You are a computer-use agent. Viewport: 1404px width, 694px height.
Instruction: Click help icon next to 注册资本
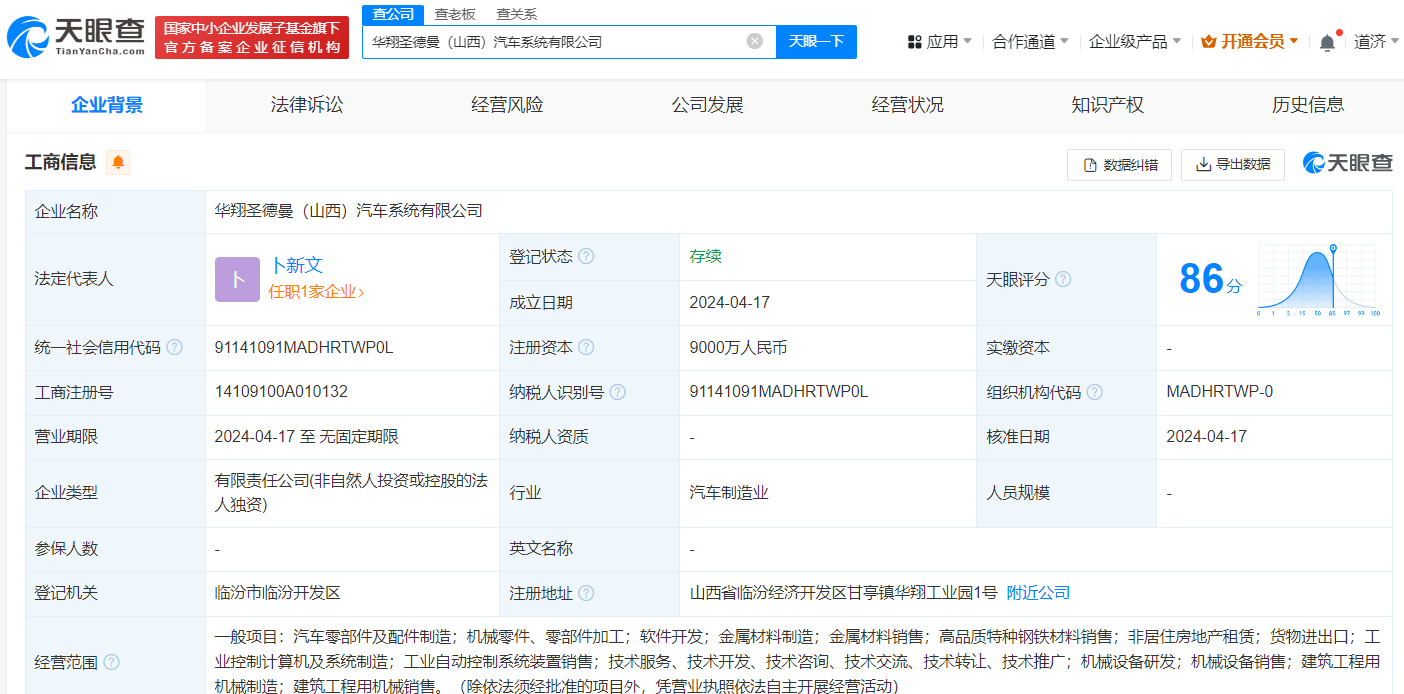(586, 347)
